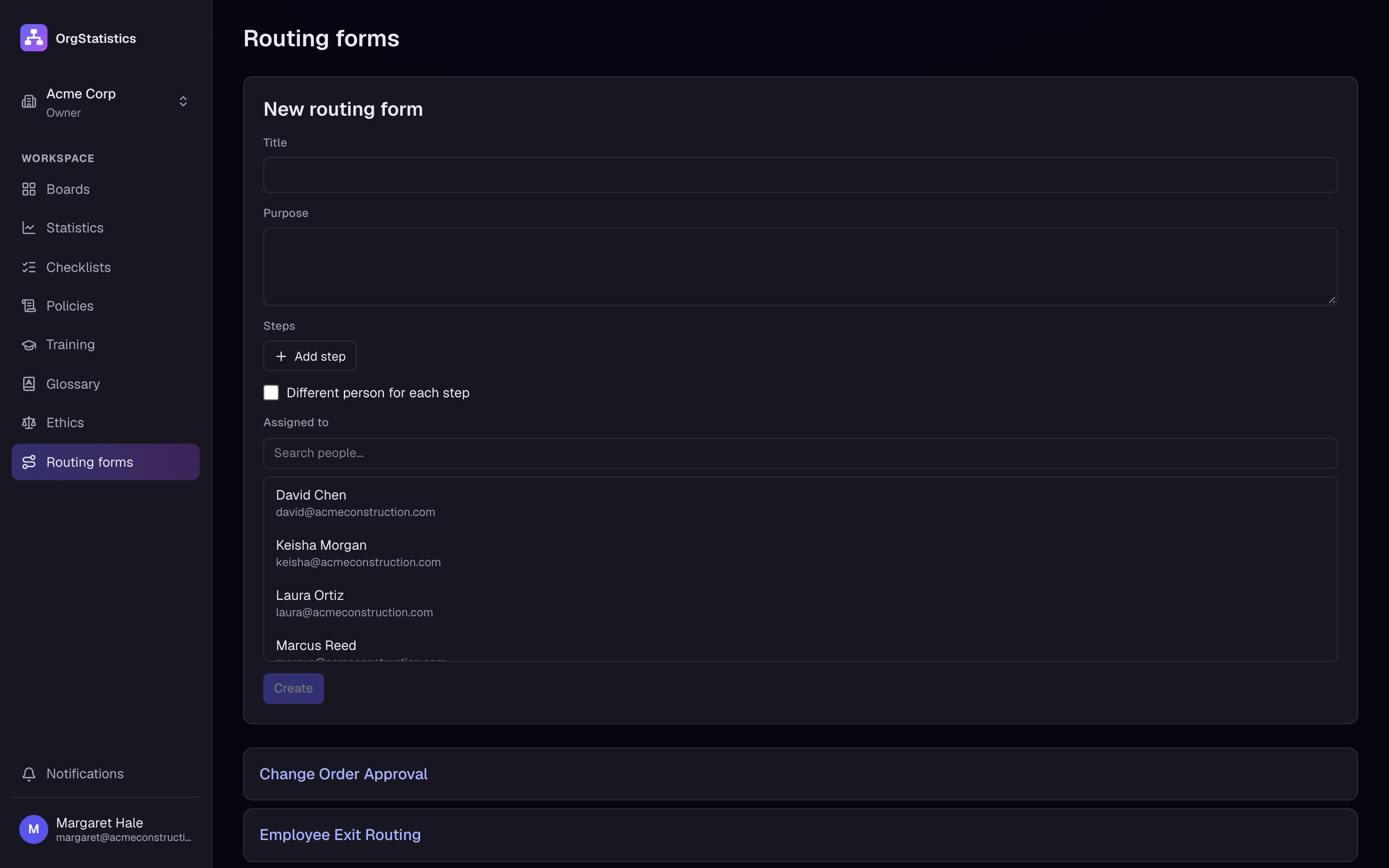Click the Notifications label in the sidebar
The image size is (1389, 868).
tap(85, 774)
